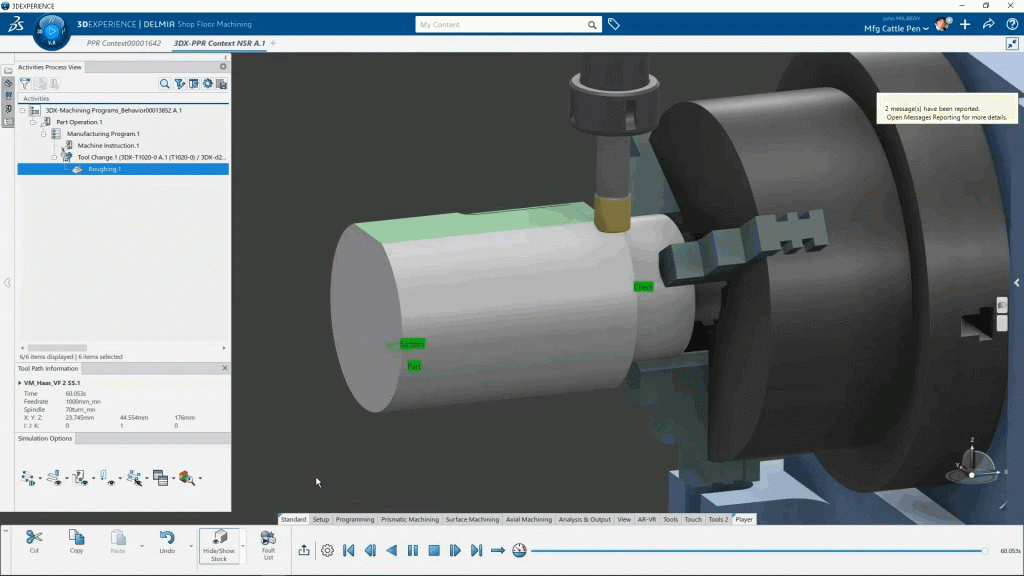The height and width of the screenshot is (576, 1024).
Task: Click the Fault List button
Action: click(x=268, y=545)
